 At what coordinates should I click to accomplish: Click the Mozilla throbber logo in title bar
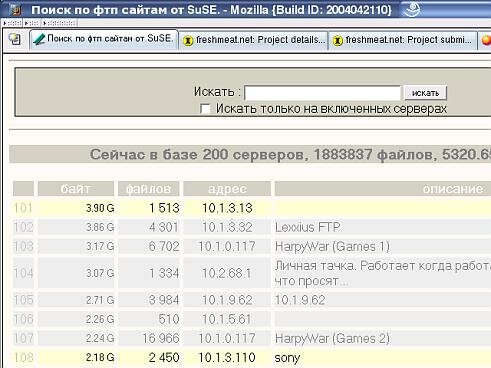coord(411,9)
